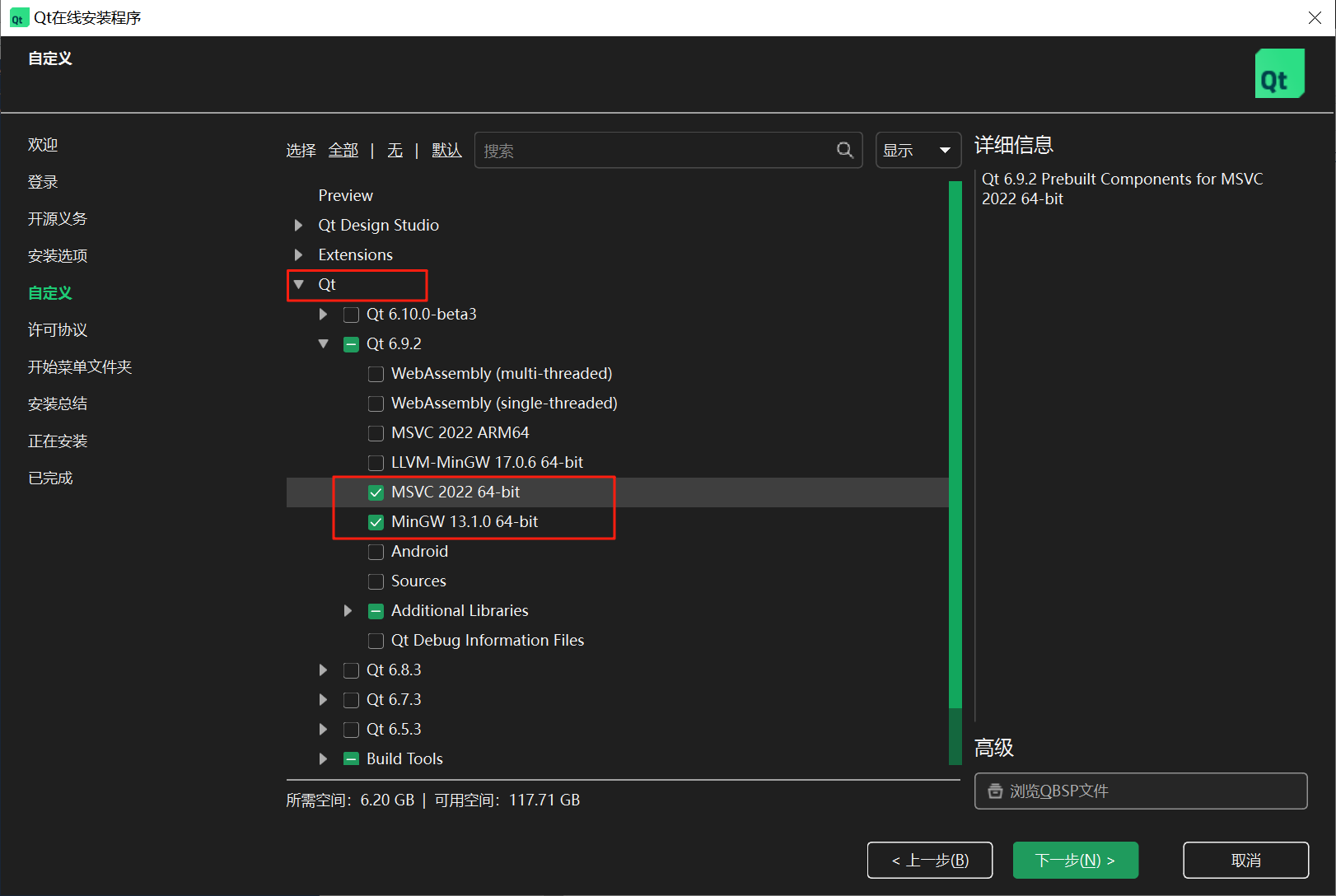This screenshot has width=1336, height=896.
Task: Check WebAssembly (multi-threaded) checkbox
Action: pyautogui.click(x=376, y=374)
